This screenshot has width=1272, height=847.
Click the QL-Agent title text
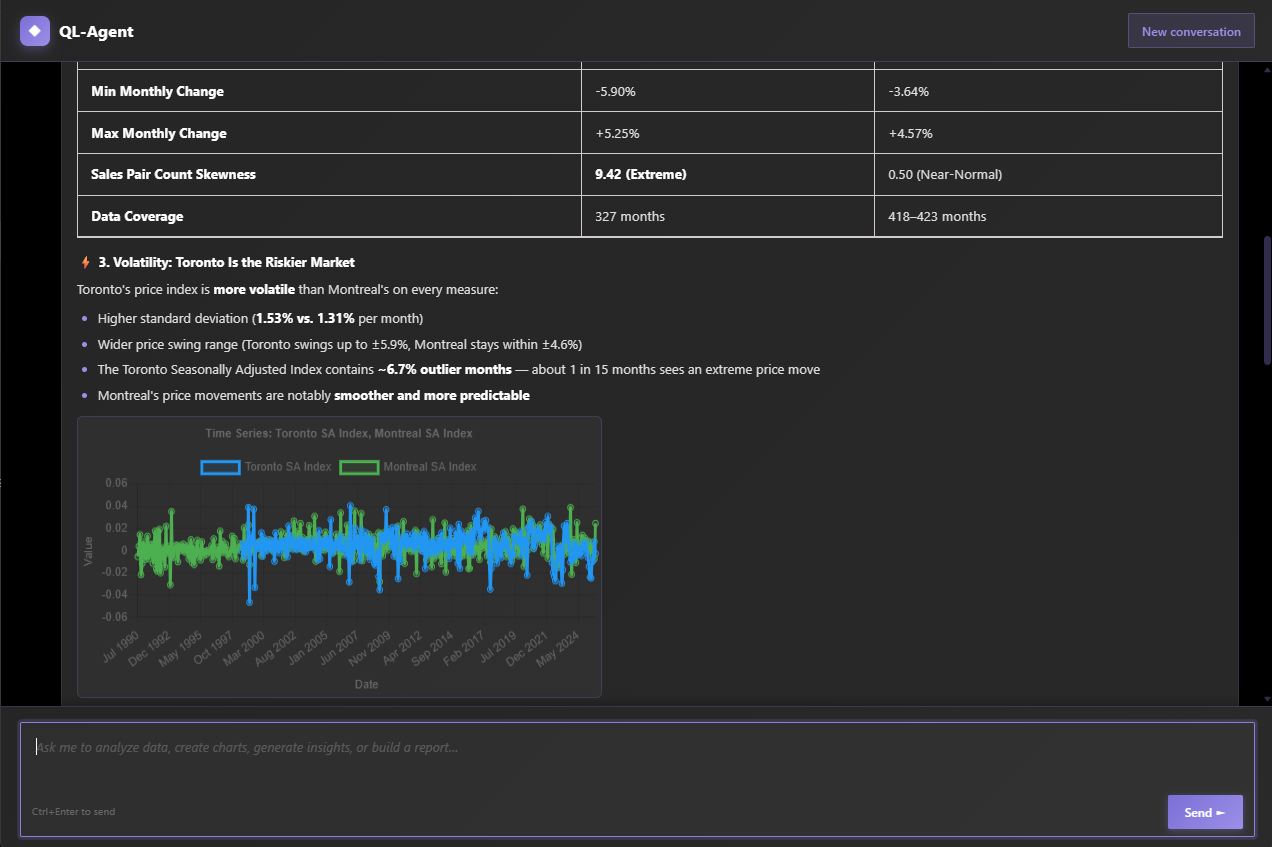point(96,31)
